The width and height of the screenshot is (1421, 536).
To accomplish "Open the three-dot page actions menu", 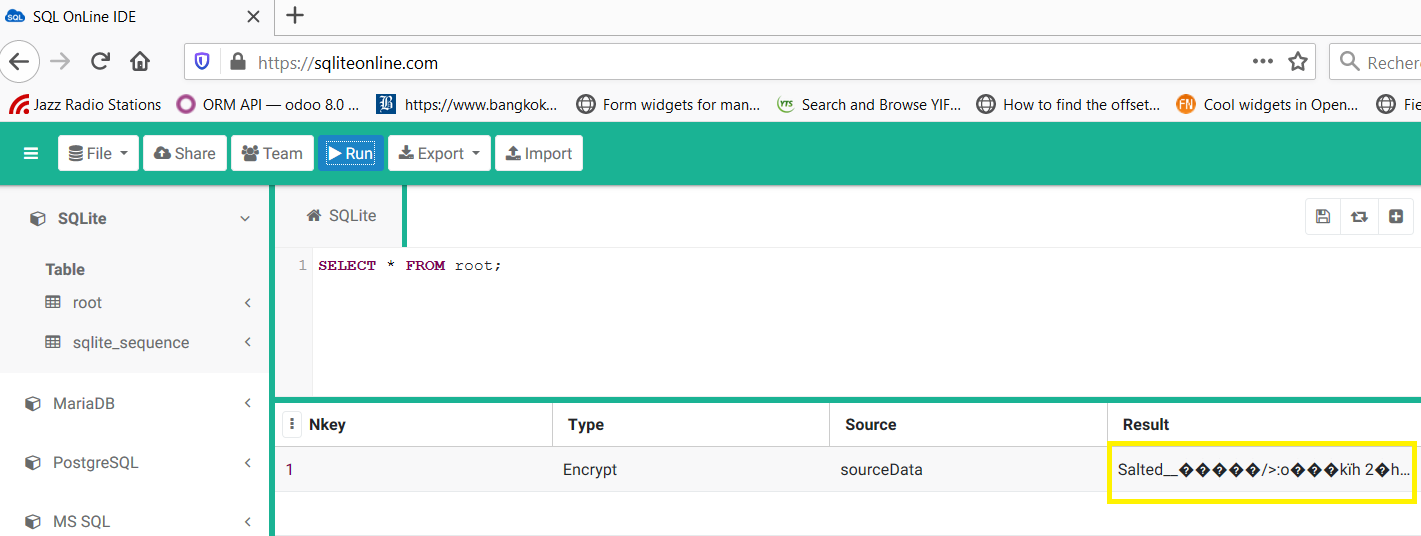I will [1263, 62].
